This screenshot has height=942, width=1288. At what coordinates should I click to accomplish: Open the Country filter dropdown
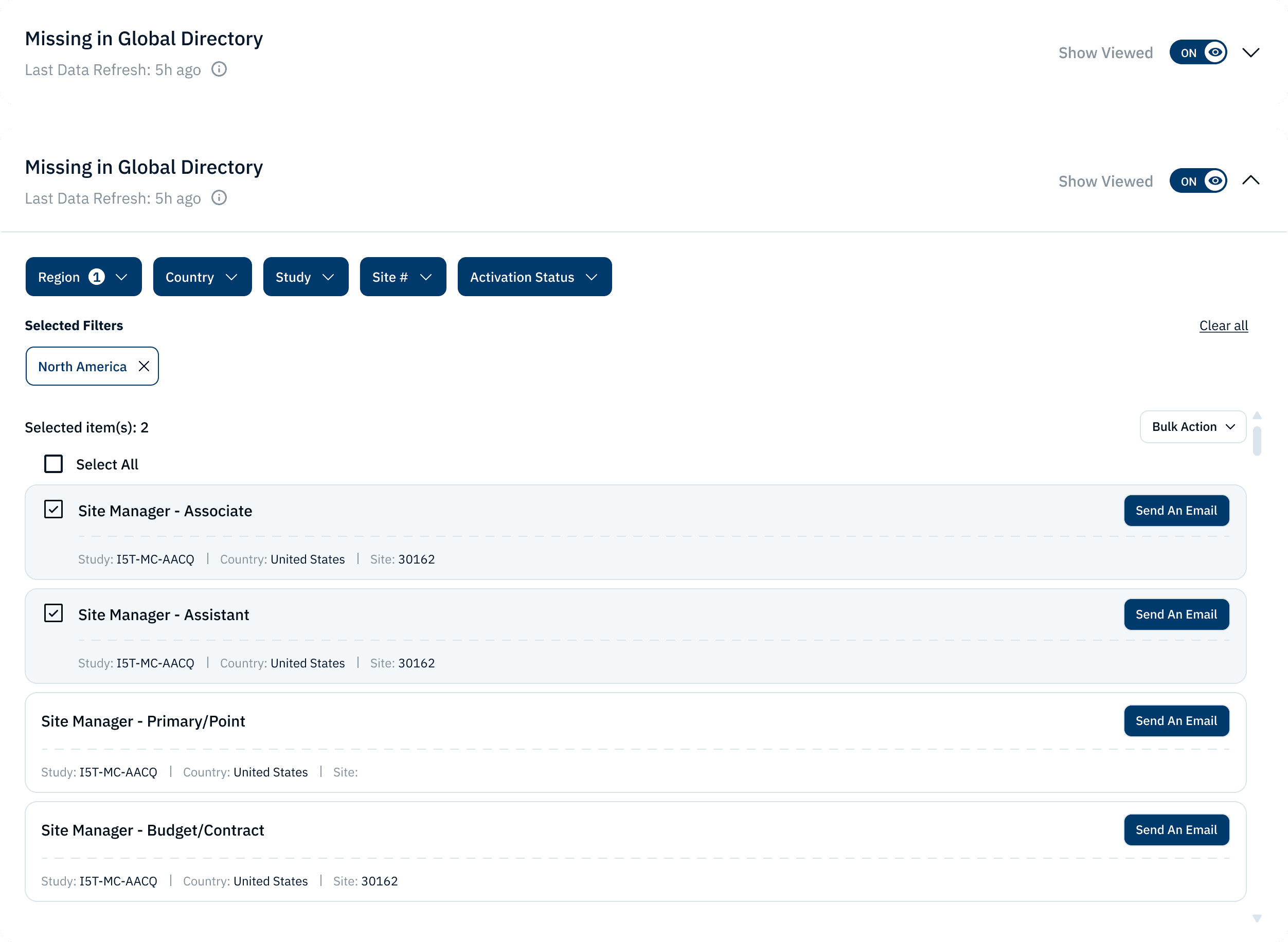pyautogui.click(x=202, y=277)
